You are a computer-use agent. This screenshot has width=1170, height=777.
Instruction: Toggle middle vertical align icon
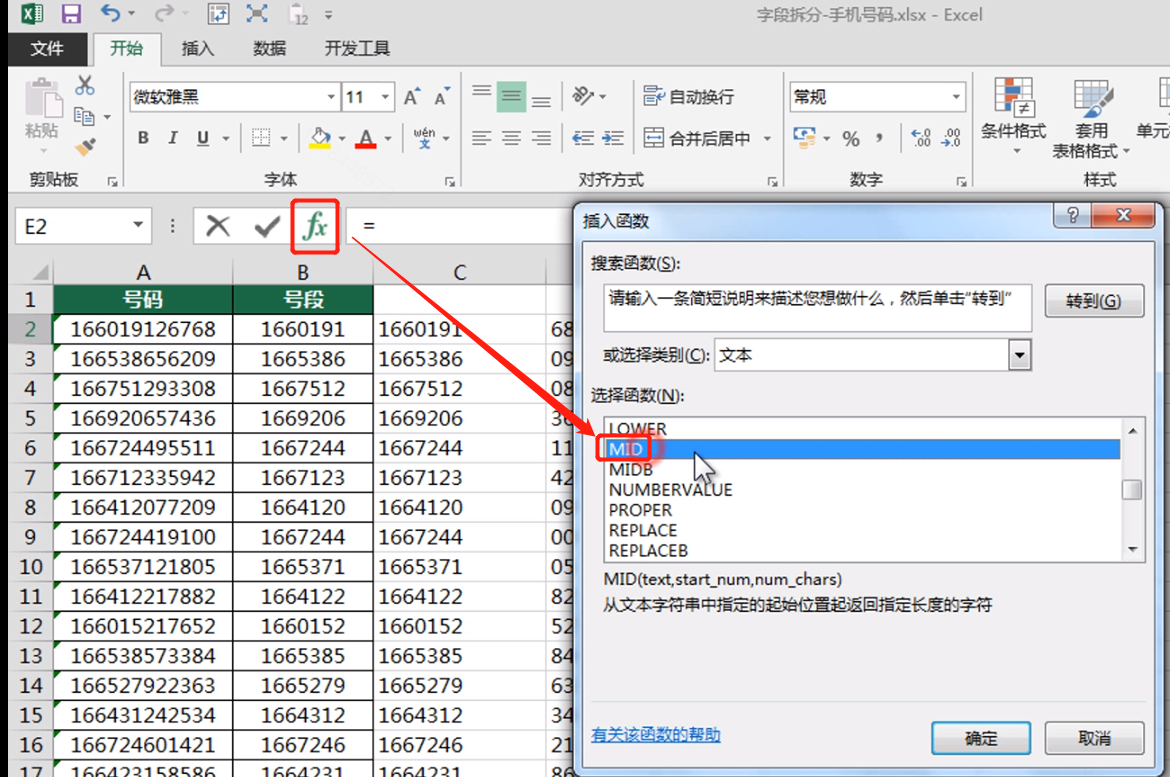point(511,97)
